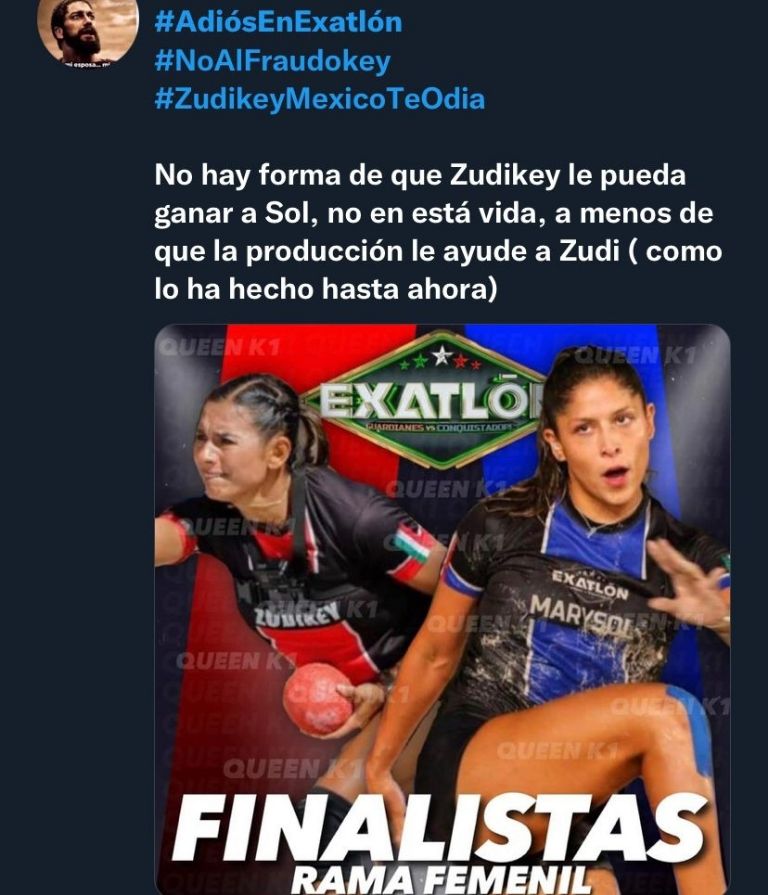Open the #AdiósEnExatlón hashtag
The image size is (768, 895).
pyautogui.click(x=278, y=22)
